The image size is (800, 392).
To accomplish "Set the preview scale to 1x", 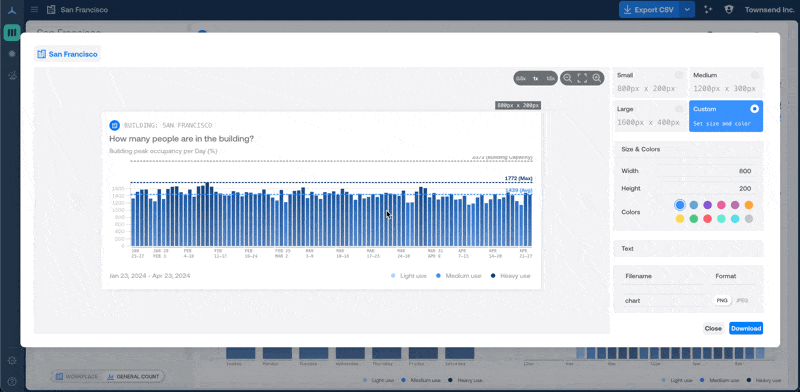I will pos(535,79).
